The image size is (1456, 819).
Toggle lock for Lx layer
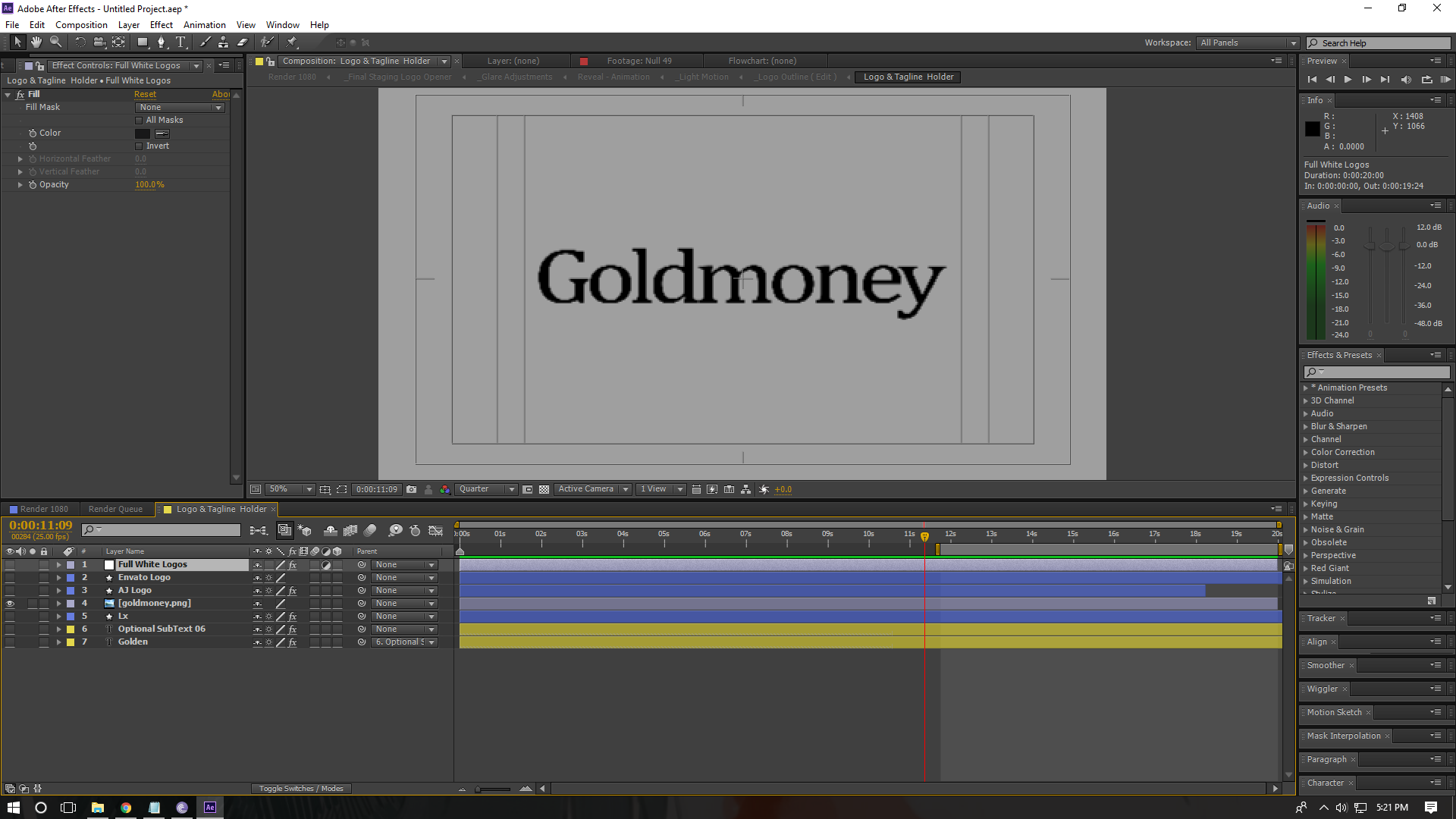pos(44,617)
